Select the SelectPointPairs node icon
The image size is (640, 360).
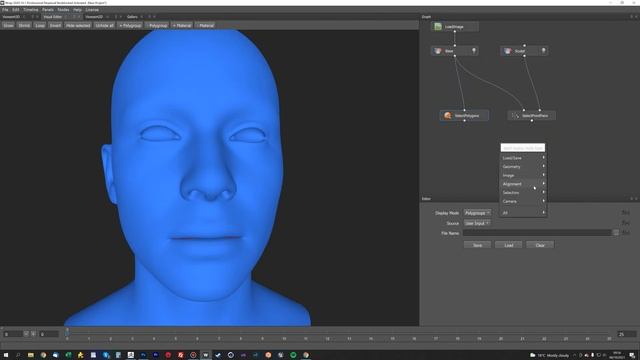[516, 116]
